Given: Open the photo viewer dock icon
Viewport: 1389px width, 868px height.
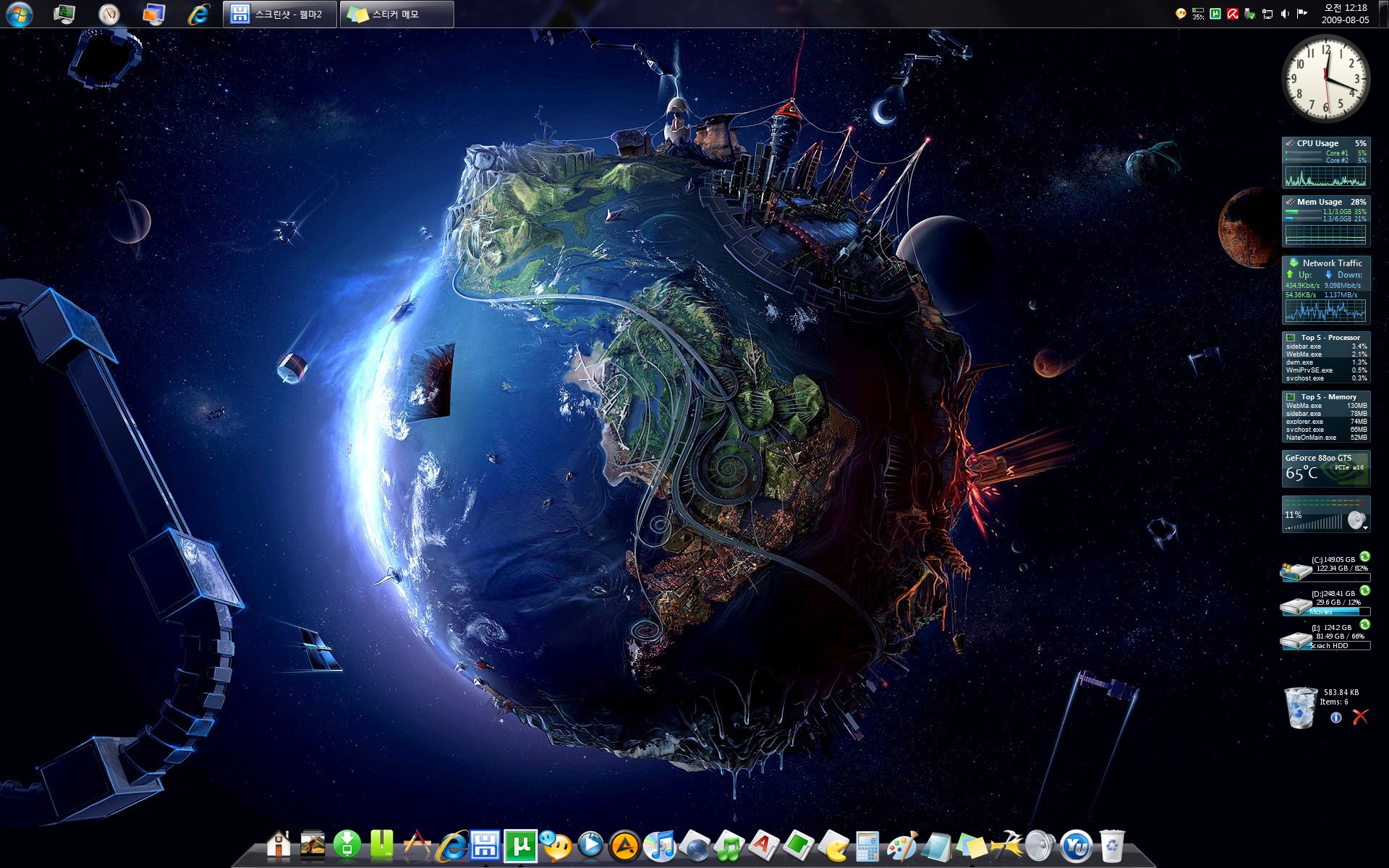Looking at the screenshot, I should click(x=313, y=845).
